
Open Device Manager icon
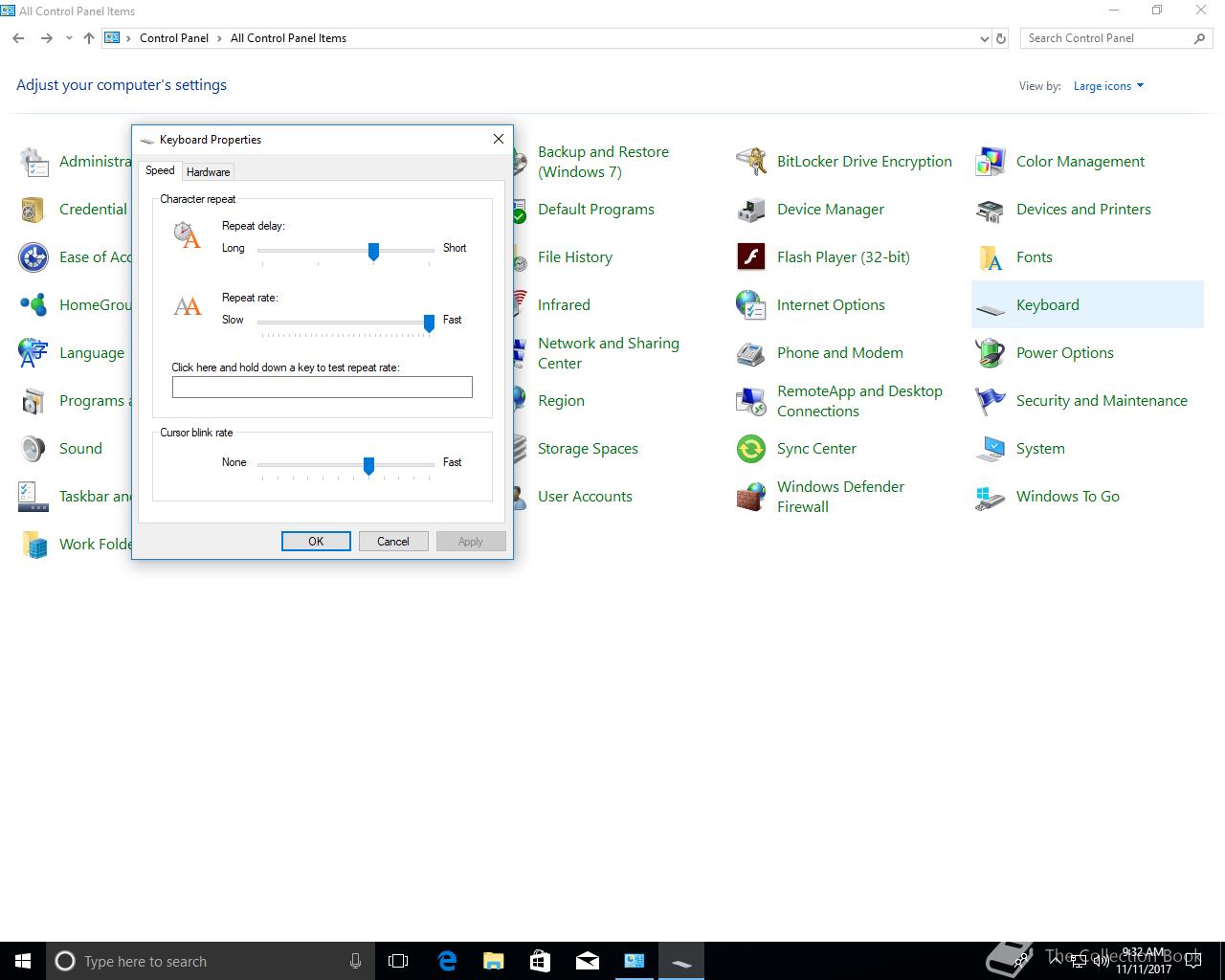(x=751, y=210)
